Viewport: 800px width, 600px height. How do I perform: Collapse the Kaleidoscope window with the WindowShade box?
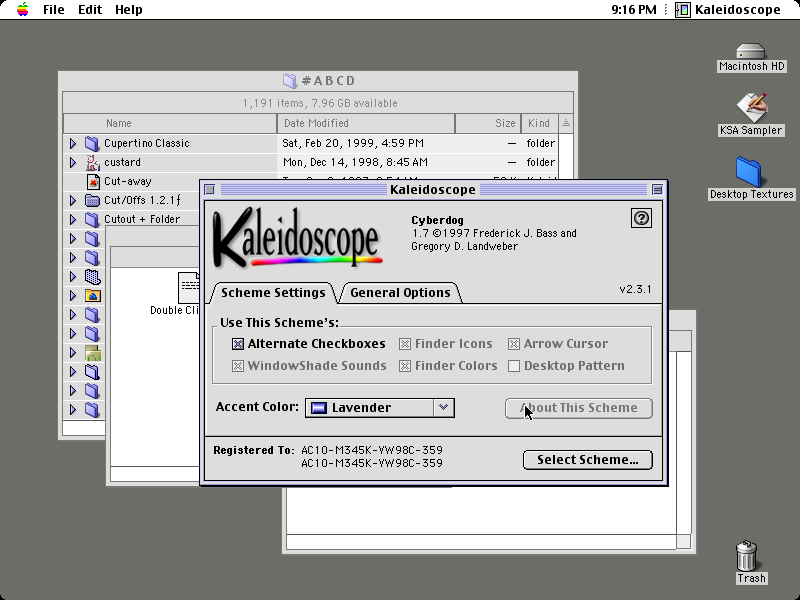pos(657,190)
